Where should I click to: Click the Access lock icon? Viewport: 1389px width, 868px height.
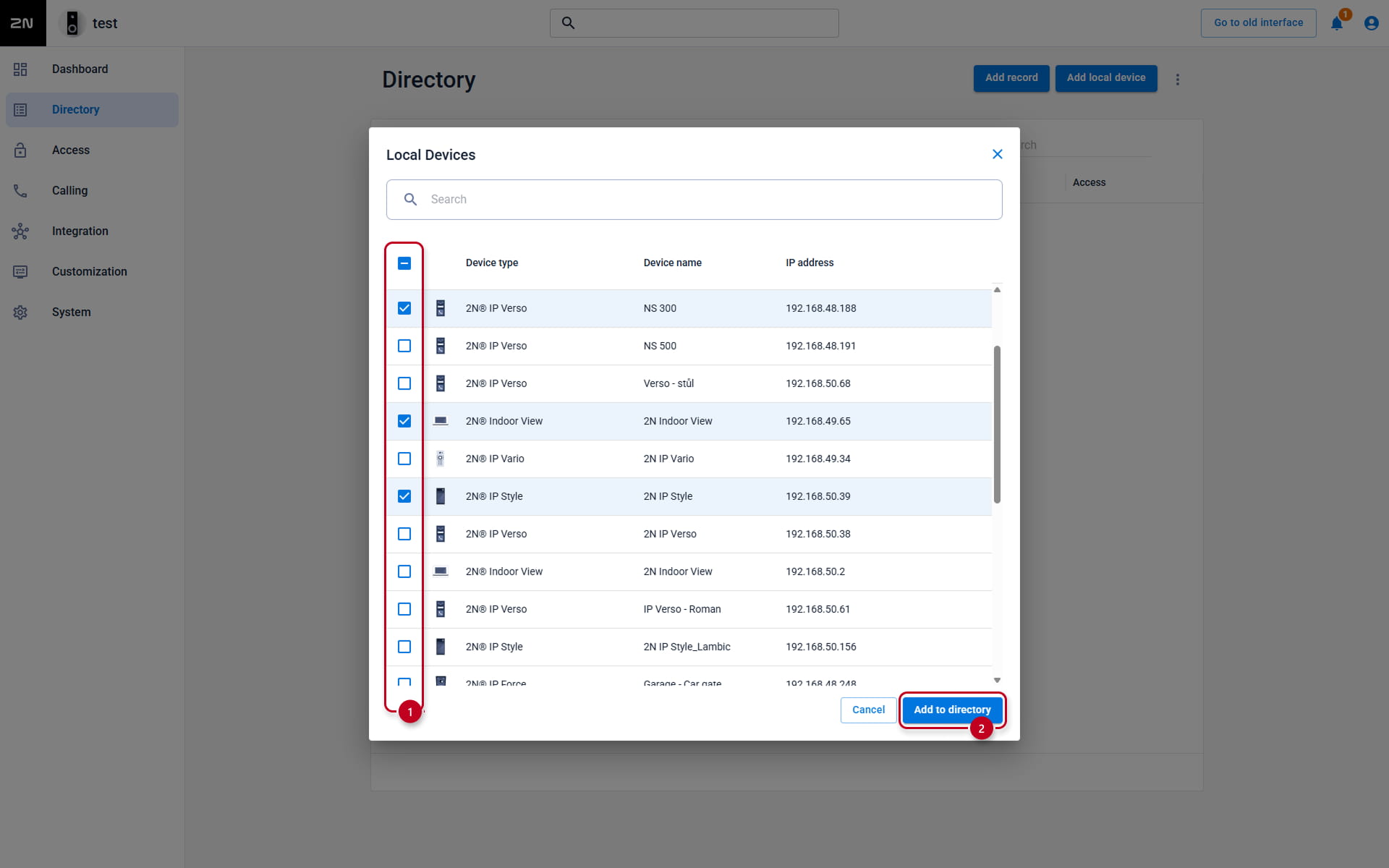[20, 150]
